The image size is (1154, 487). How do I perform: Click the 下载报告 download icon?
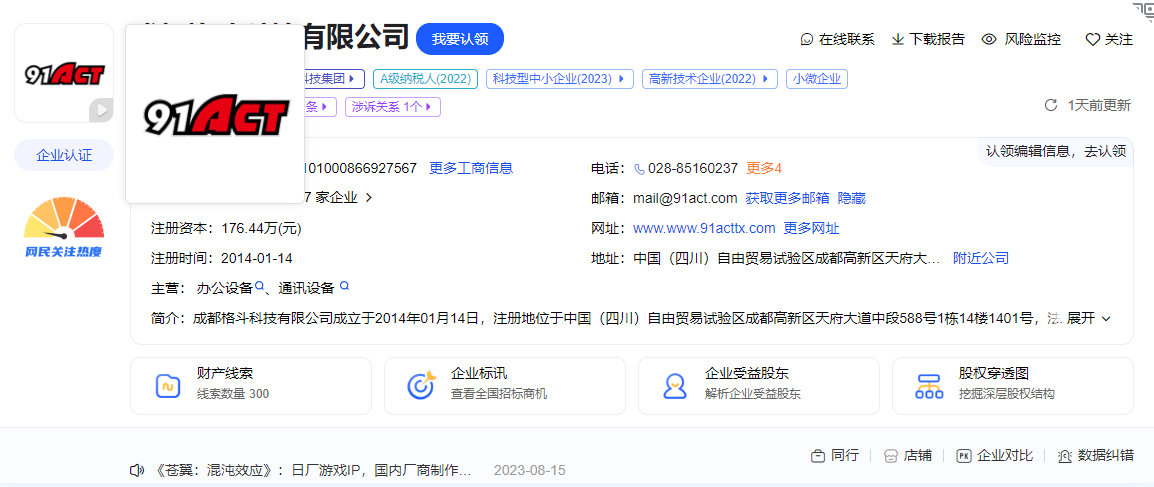point(897,40)
